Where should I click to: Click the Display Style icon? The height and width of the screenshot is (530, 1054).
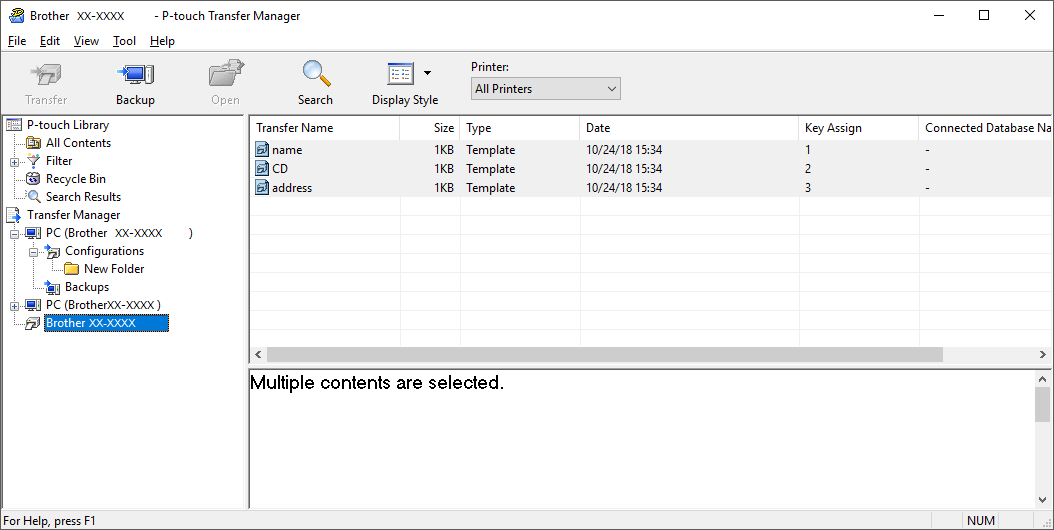[x=400, y=75]
